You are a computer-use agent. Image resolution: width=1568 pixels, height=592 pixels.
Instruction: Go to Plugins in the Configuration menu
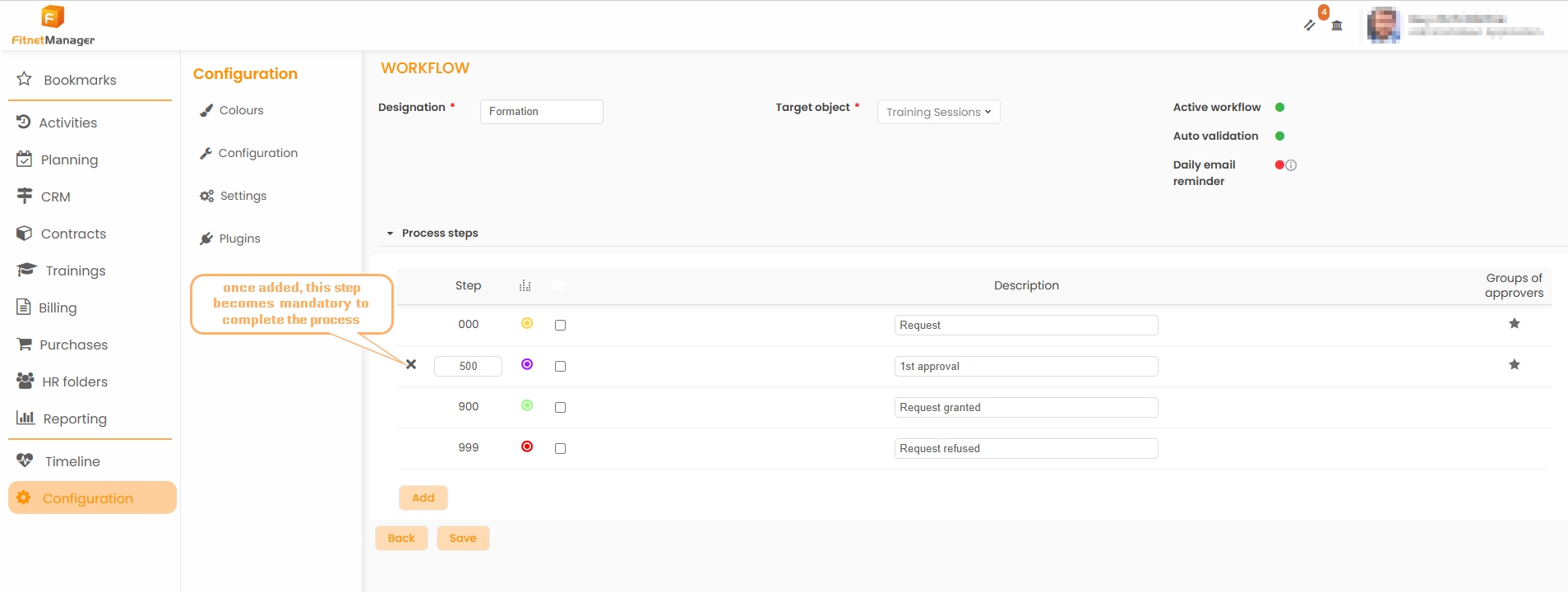[239, 238]
